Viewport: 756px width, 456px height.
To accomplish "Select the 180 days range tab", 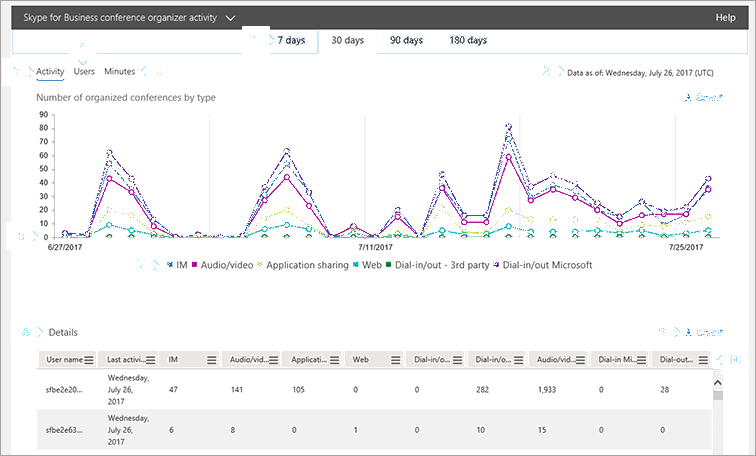I will click(468, 40).
